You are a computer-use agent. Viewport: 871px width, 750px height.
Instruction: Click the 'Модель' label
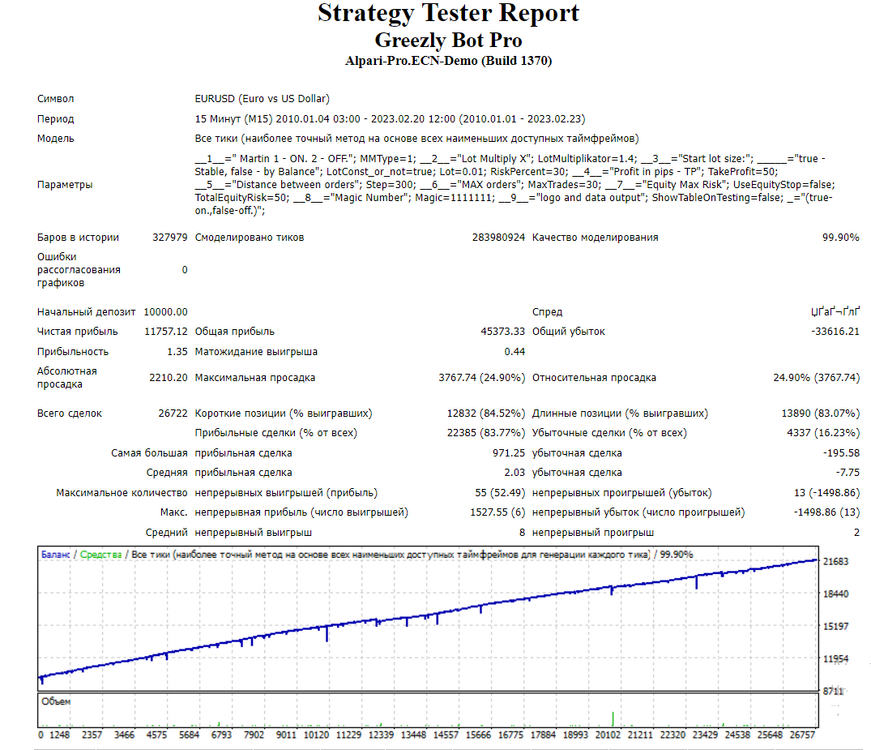click(56, 138)
